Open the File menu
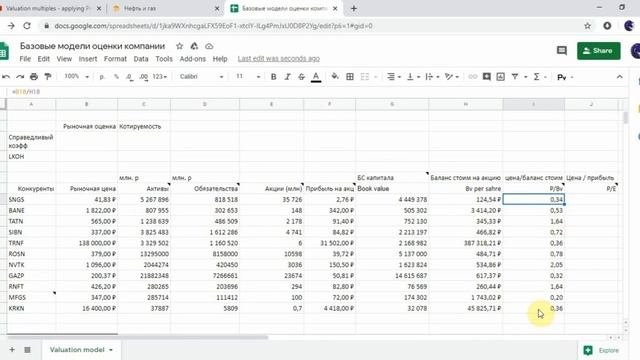The height and width of the screenshot is (360, 640). coord(25,59)
